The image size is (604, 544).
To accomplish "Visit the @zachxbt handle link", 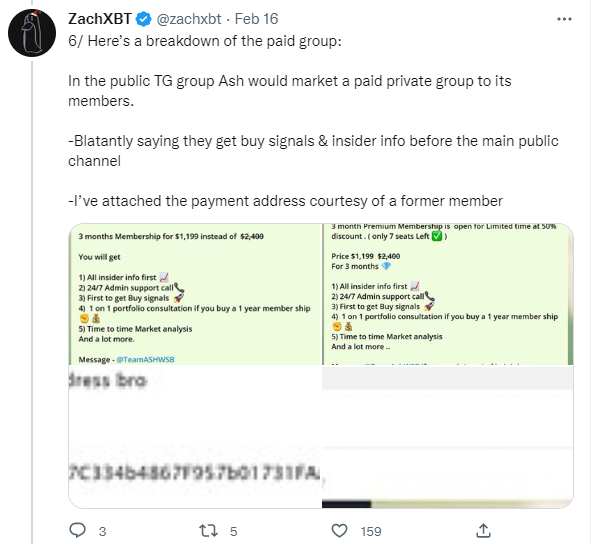I will click(200, 19).
